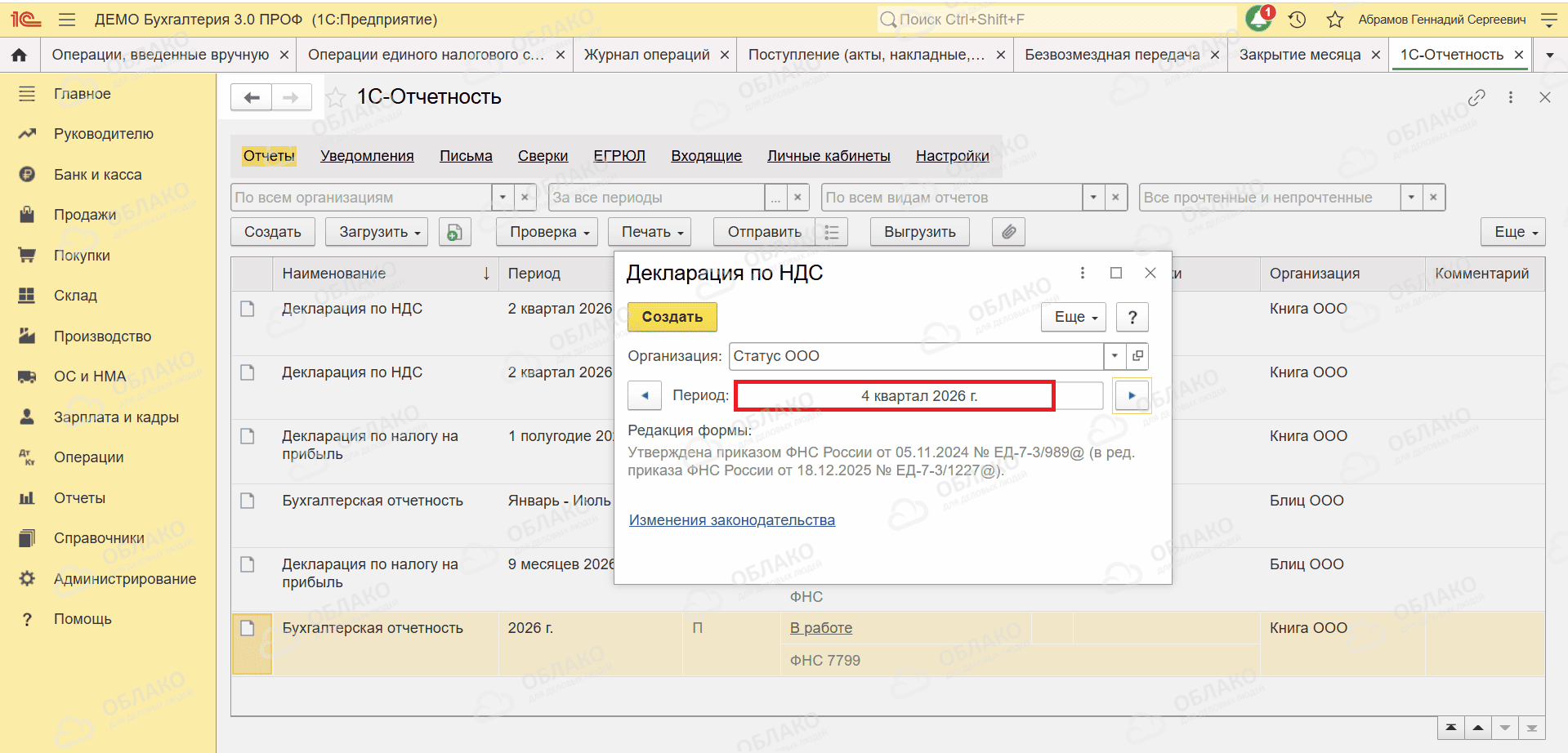Open the Изменения законодательства link
The width and height of the screenshot is (1568, 753).
732,520
